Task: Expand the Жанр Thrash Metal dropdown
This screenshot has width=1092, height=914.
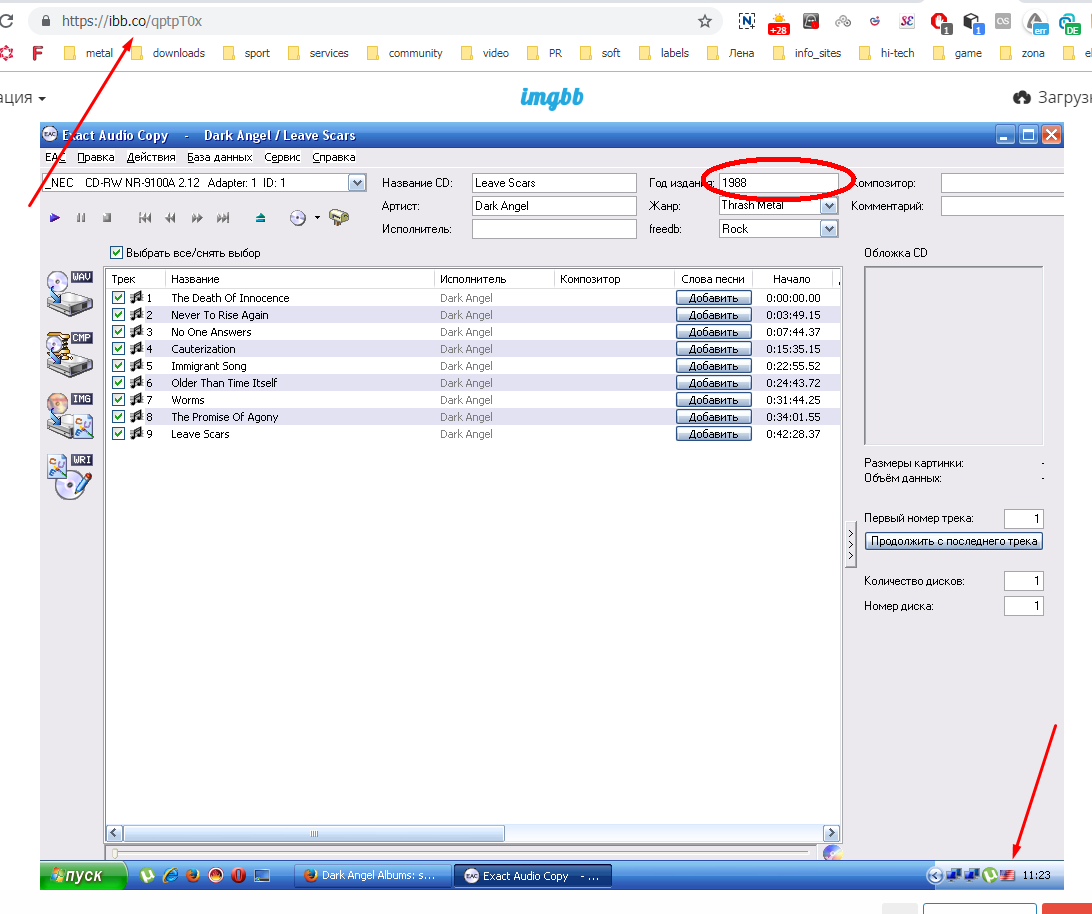Action: [829, 206]
